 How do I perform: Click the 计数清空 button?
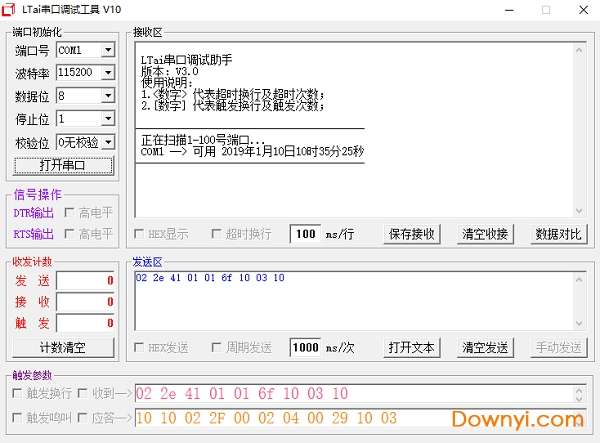(62, 348)
